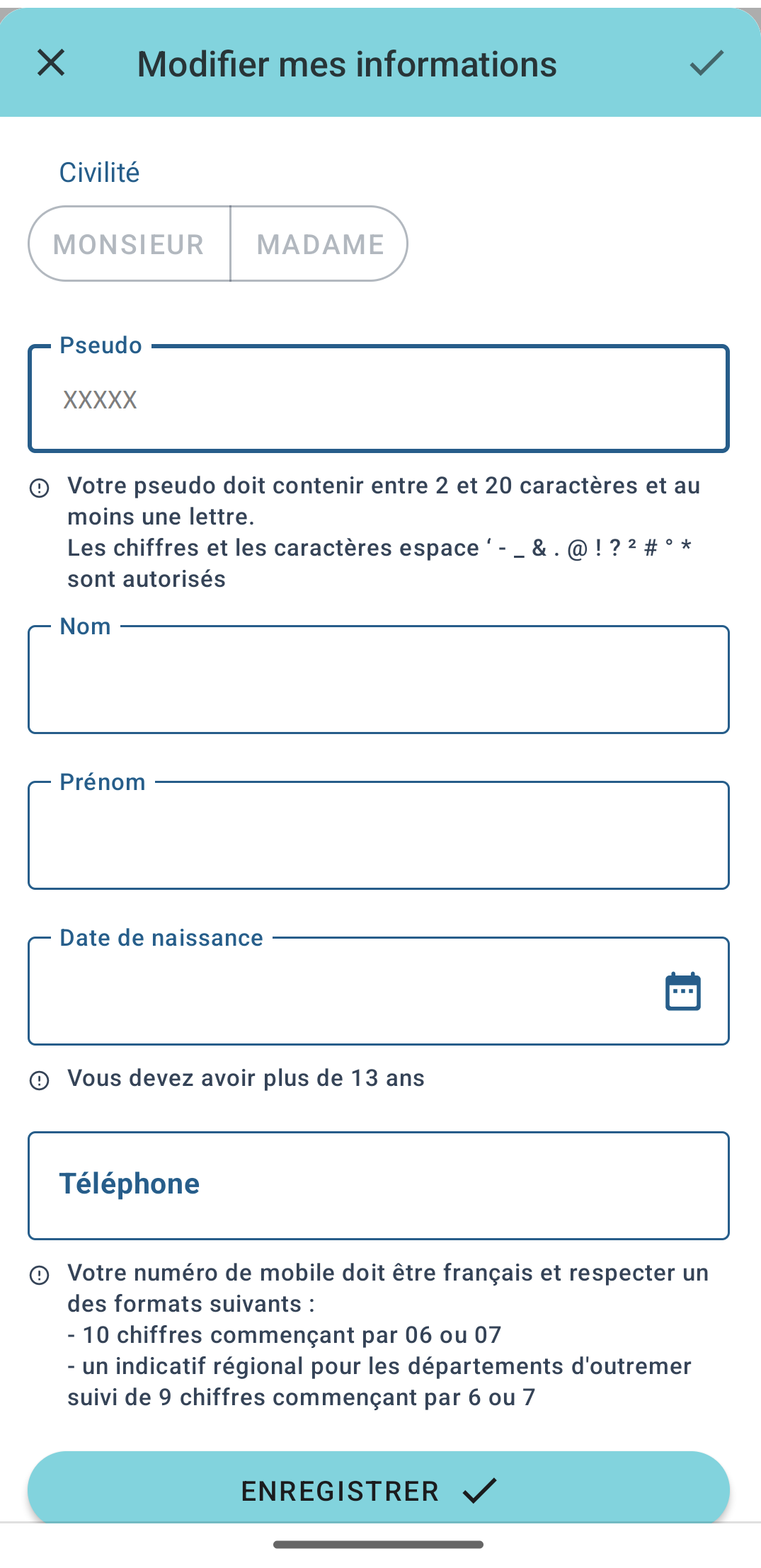Confirm changes with the header checkmark icon
This screenshot has width=761, height=1568.
[706, 63]
